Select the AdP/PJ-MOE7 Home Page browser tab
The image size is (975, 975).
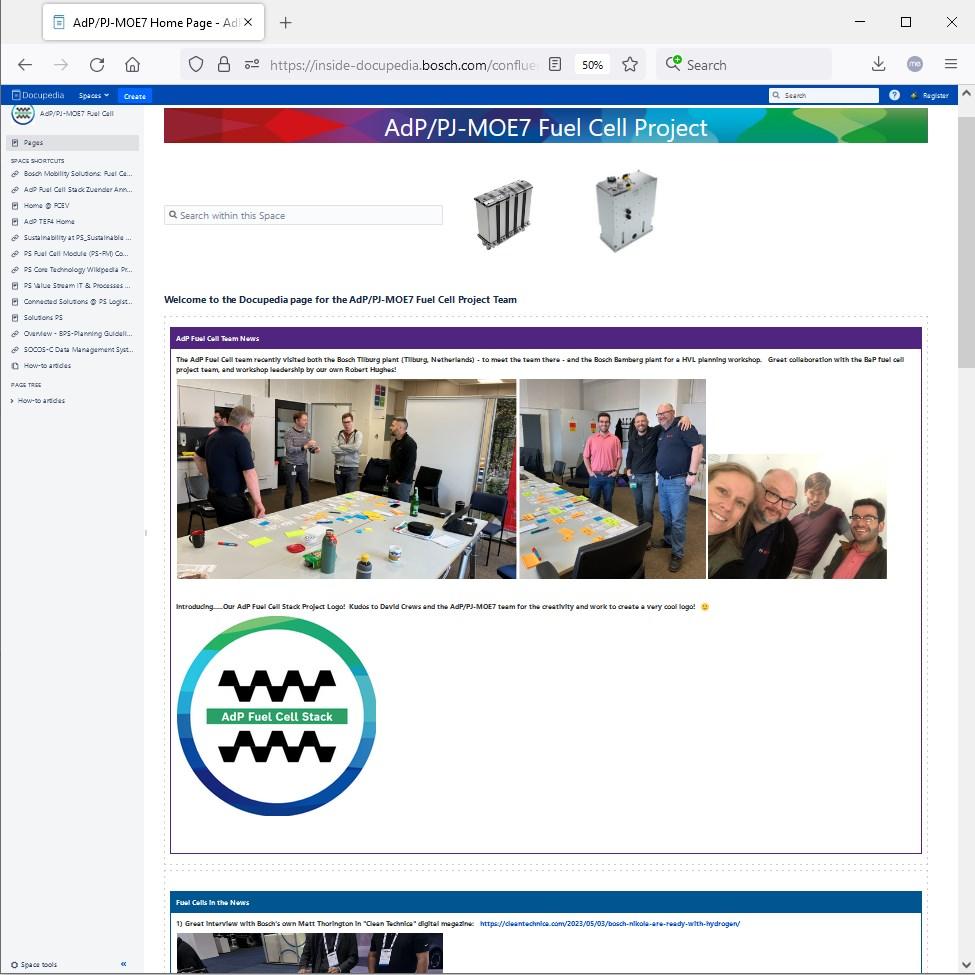pos(154,22)
